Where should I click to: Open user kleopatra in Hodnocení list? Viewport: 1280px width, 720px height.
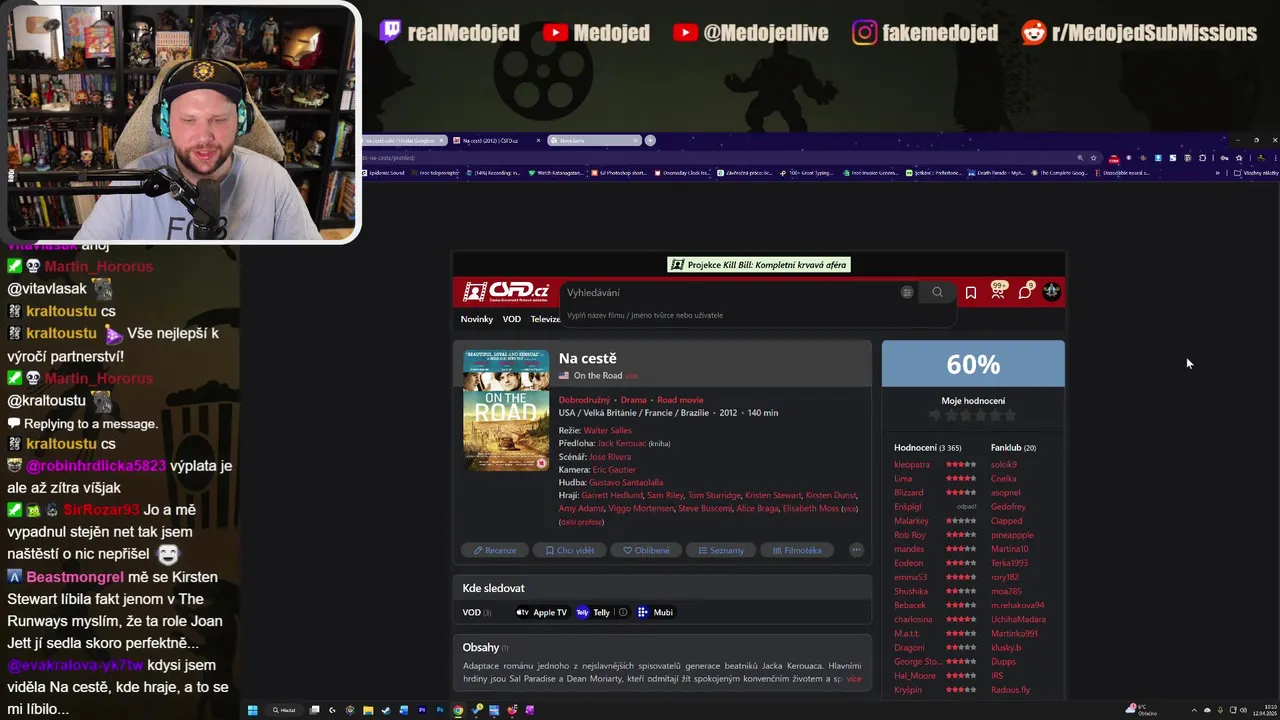click(x=912, y=465)
